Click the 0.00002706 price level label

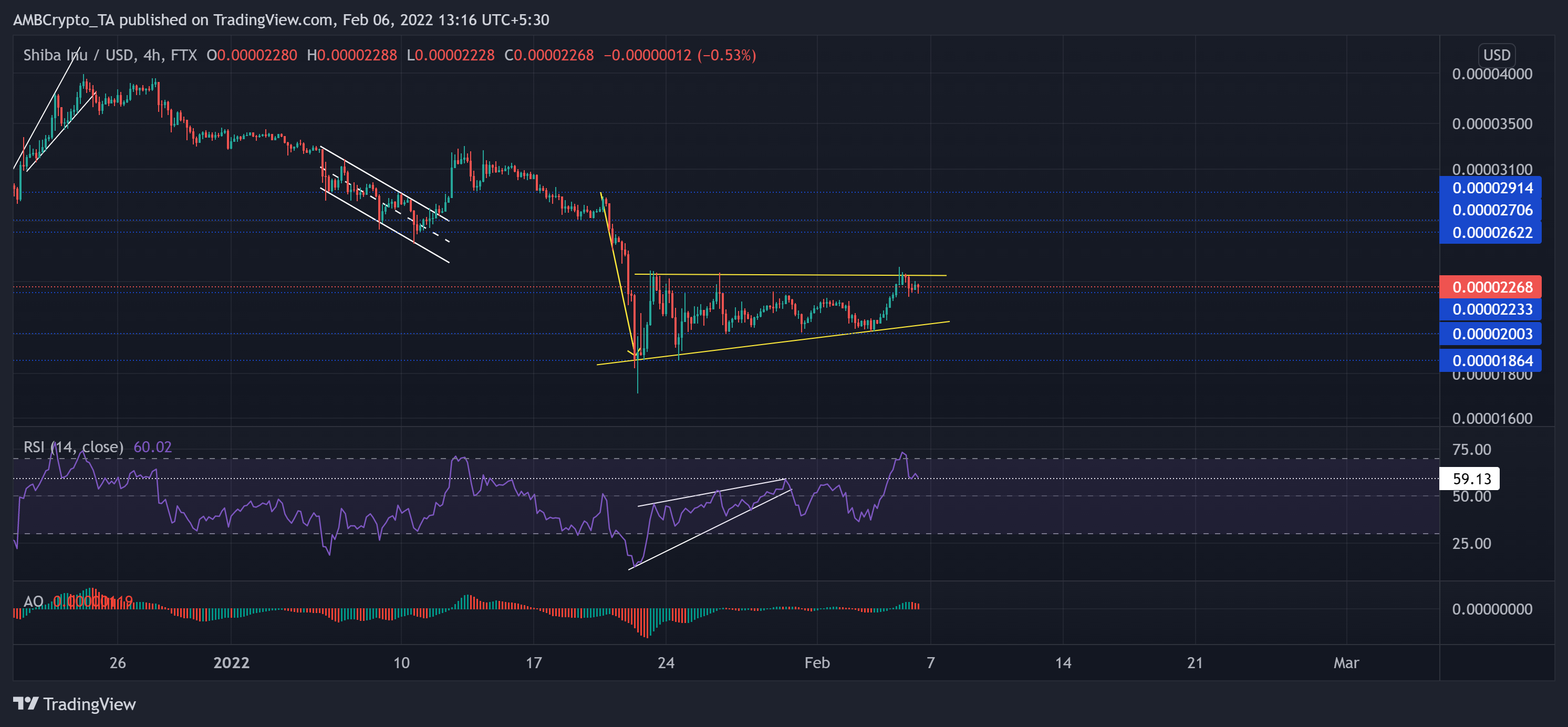pyautogui.click(x=1490, y=210)
